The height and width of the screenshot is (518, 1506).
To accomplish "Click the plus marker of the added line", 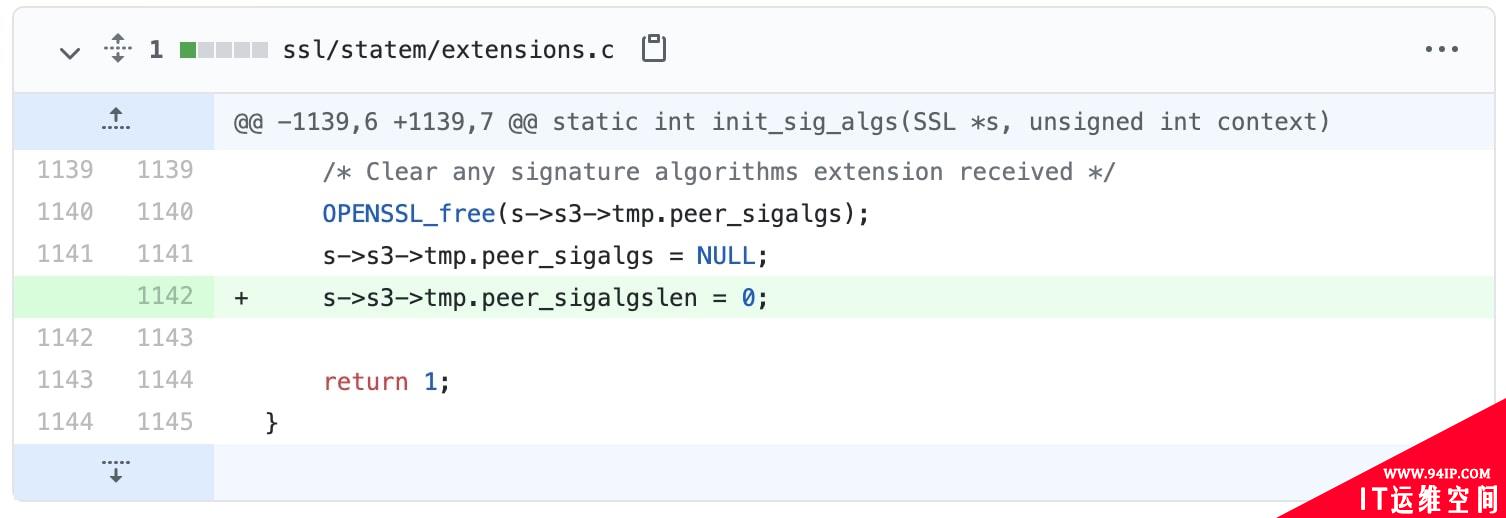I will tap(241, 298).
